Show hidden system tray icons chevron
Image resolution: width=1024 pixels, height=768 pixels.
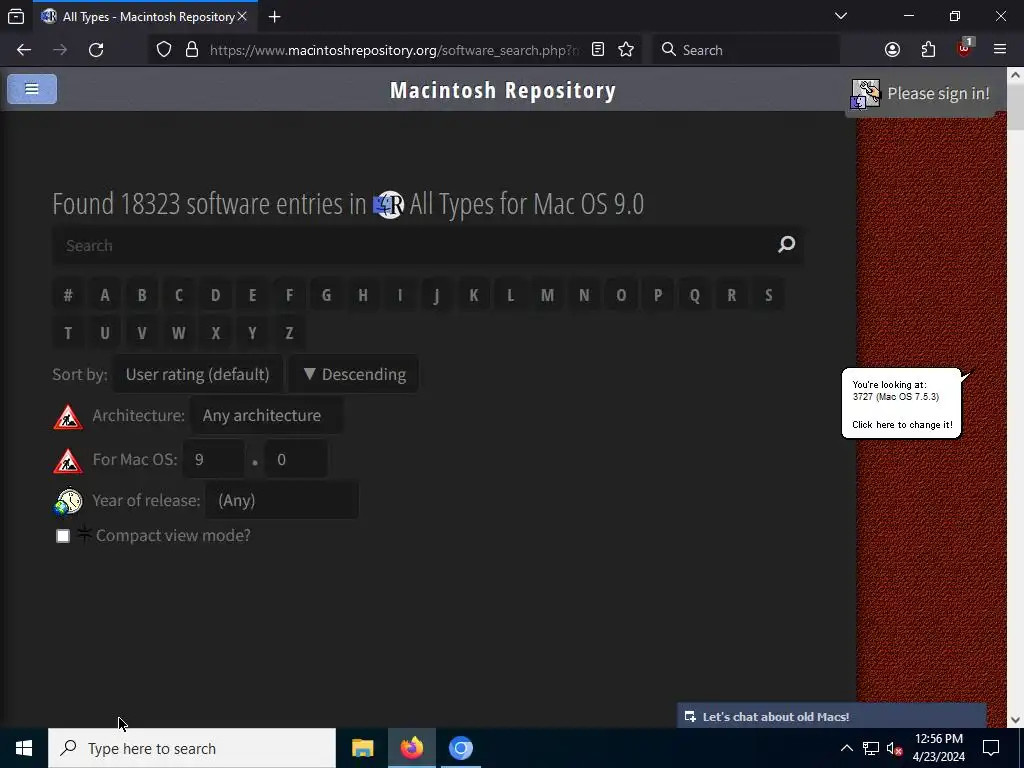pos(846,748)
